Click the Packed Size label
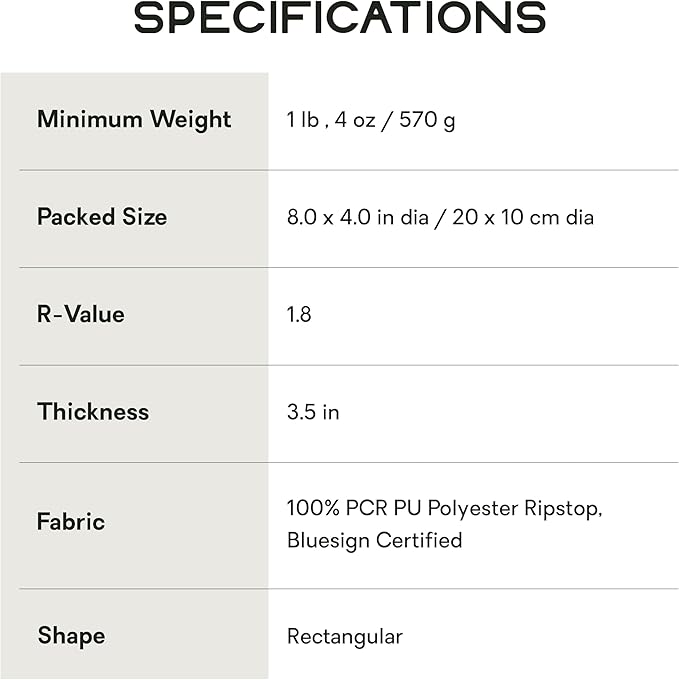This screenshot has height=680, width=679. 102,217
